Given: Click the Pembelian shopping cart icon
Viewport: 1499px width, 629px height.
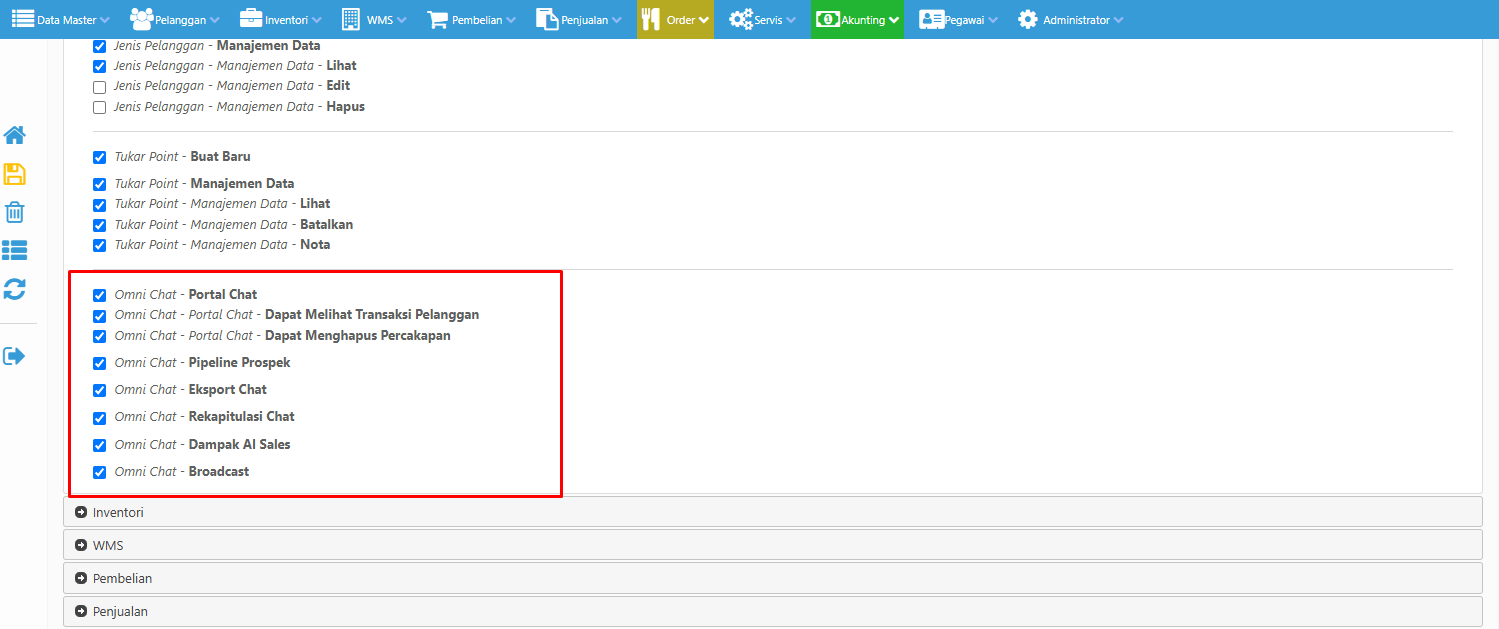Looking at the screenshot, I should coord(437,19).
